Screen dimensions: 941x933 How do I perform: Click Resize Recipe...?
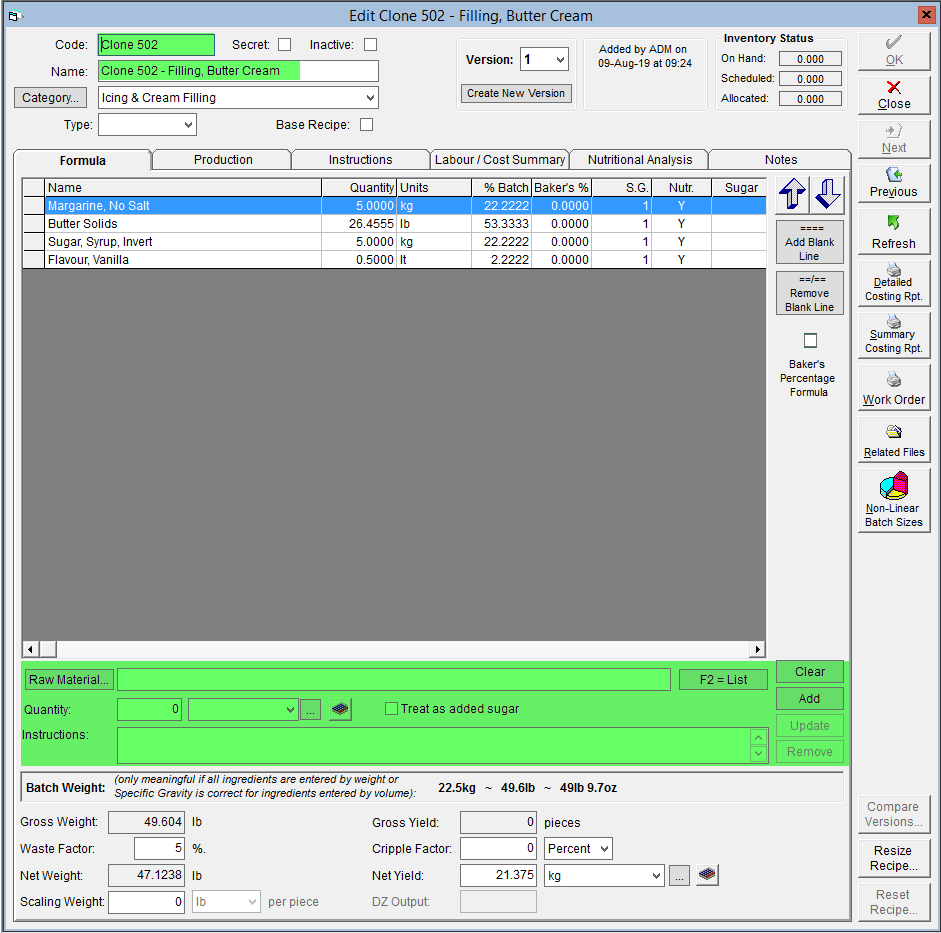tap(894, 858)
